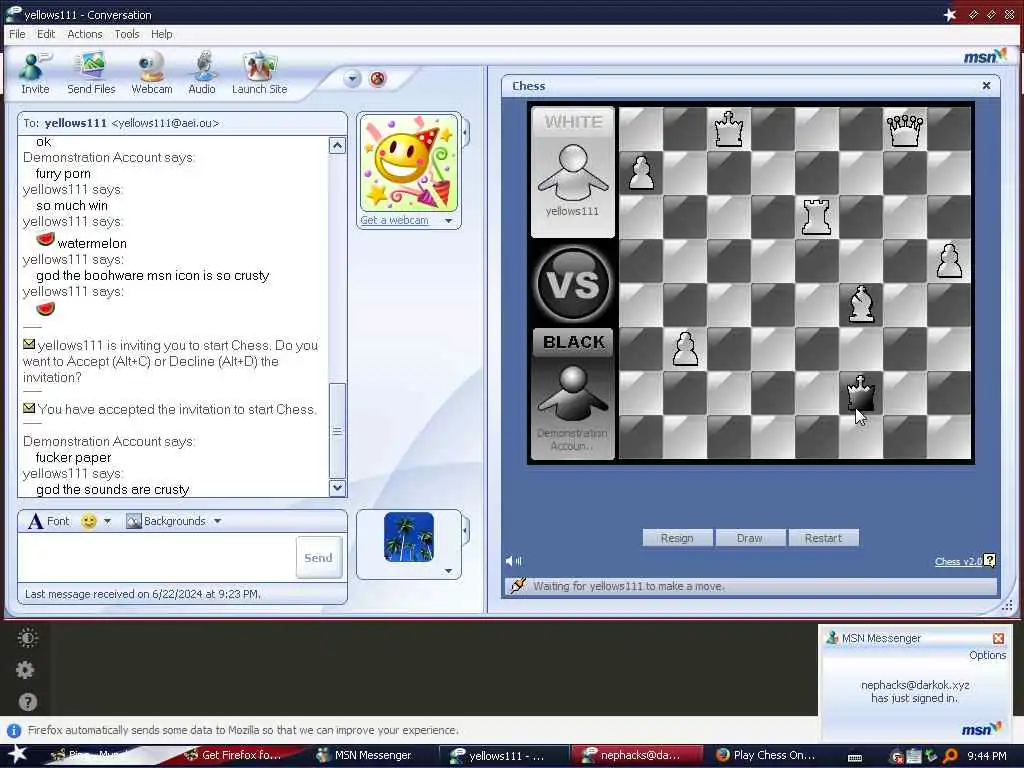Offer a Draw in chess
Screen dimensions: 1024x768
[749, 538]
